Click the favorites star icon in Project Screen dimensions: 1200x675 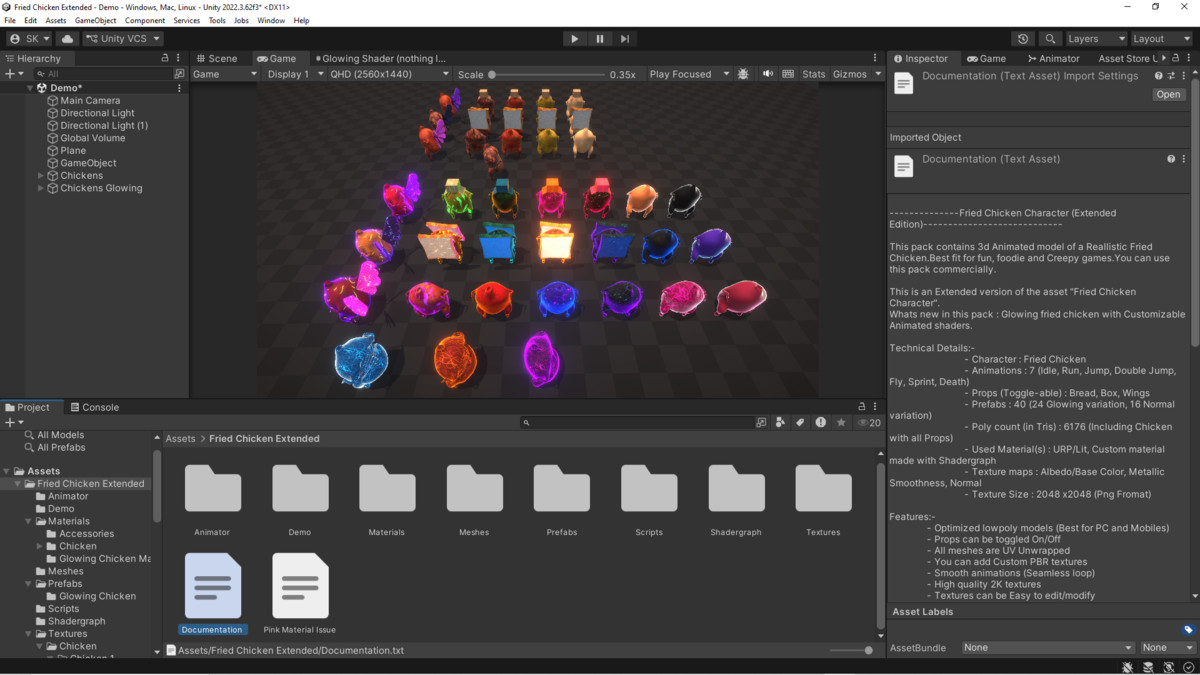(841, 423)
